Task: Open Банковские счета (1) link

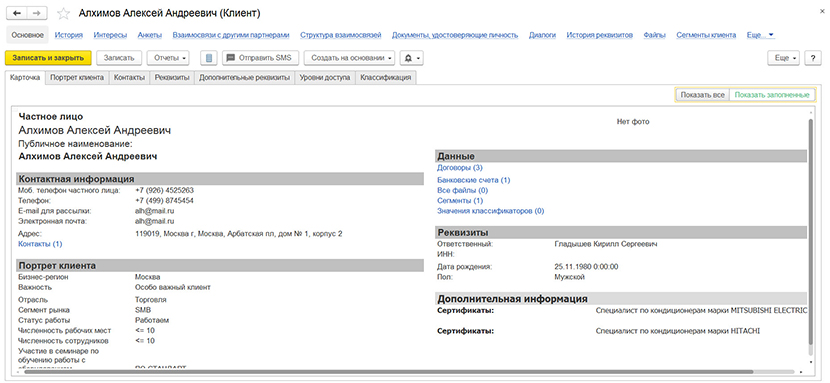Action: tap(473, 180)
